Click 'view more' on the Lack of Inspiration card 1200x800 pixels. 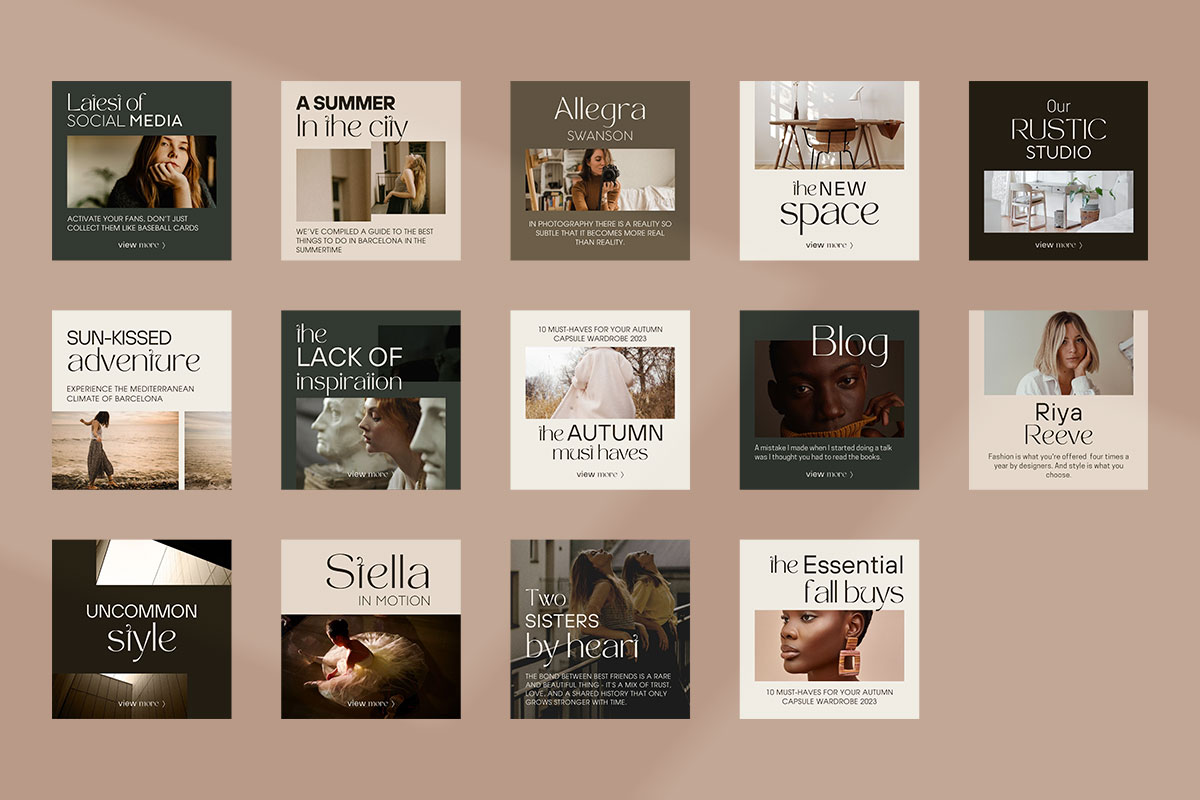pos(370,474)
